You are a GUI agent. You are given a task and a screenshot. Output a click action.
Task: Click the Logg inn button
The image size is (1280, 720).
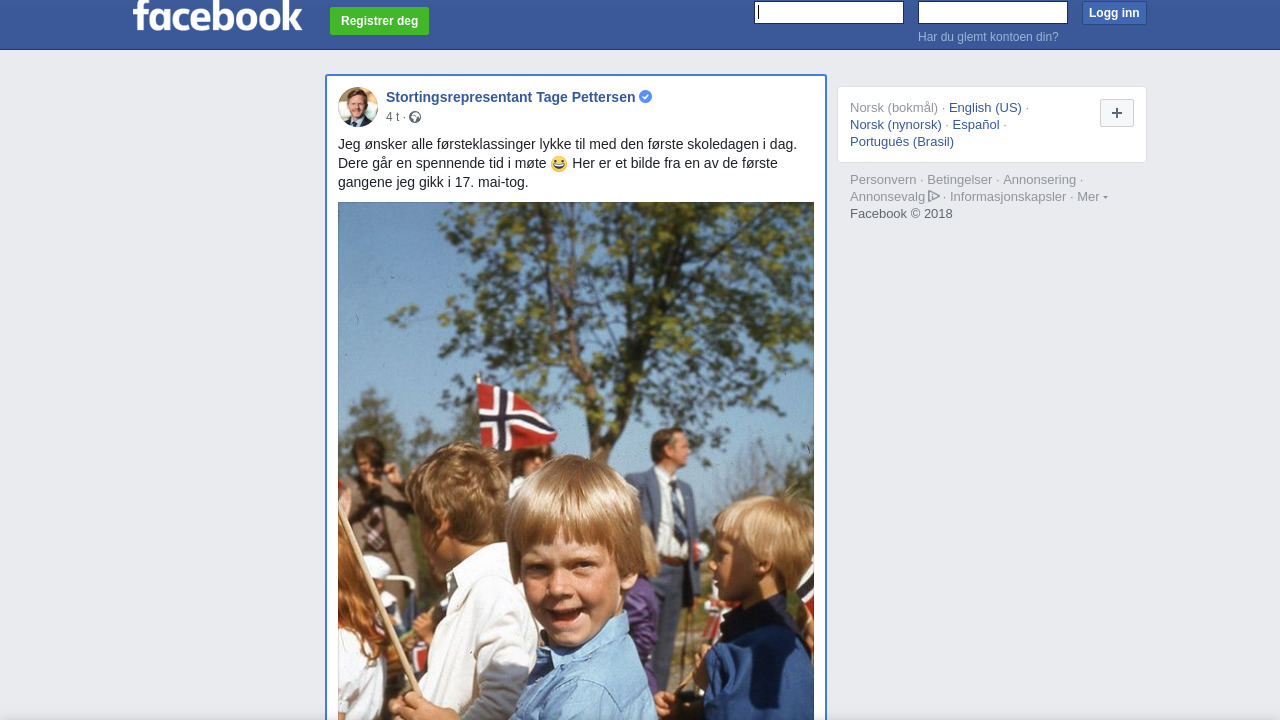point(1114,13)
